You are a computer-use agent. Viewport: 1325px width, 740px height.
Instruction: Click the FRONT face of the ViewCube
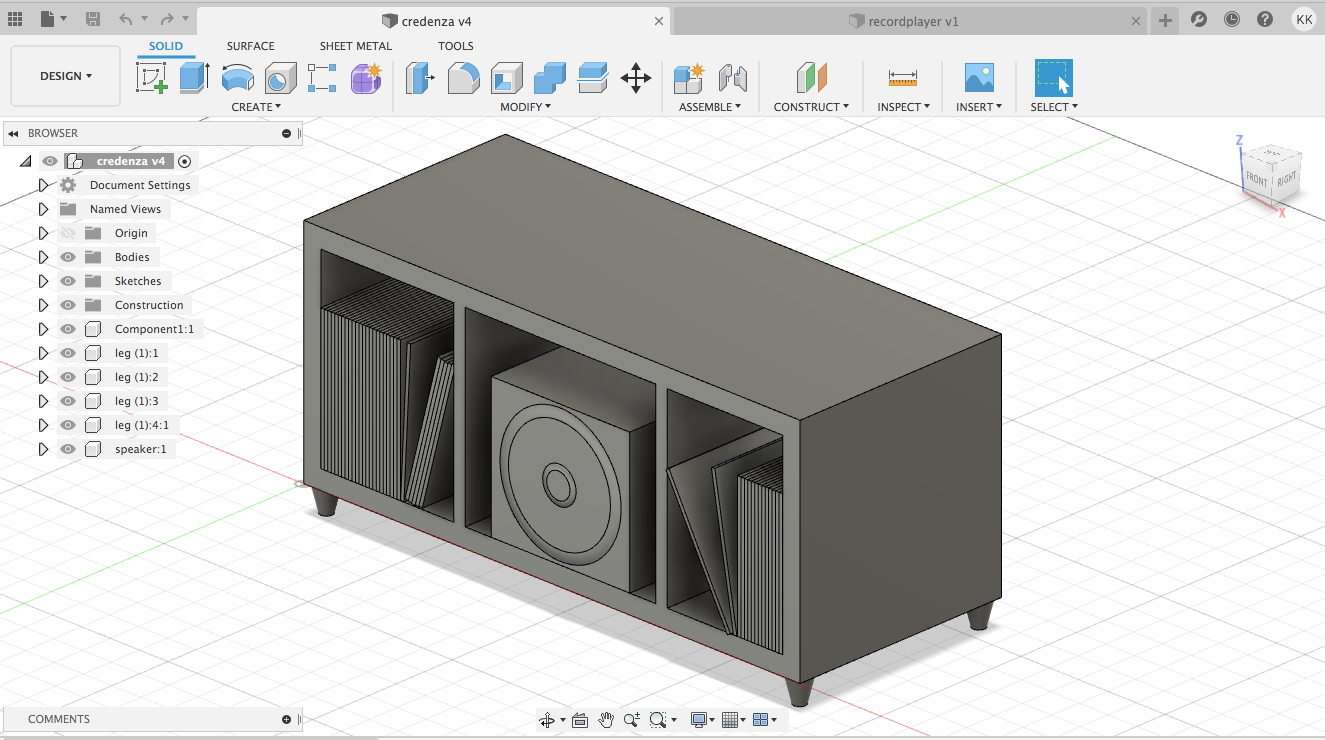click(1256, 180)
